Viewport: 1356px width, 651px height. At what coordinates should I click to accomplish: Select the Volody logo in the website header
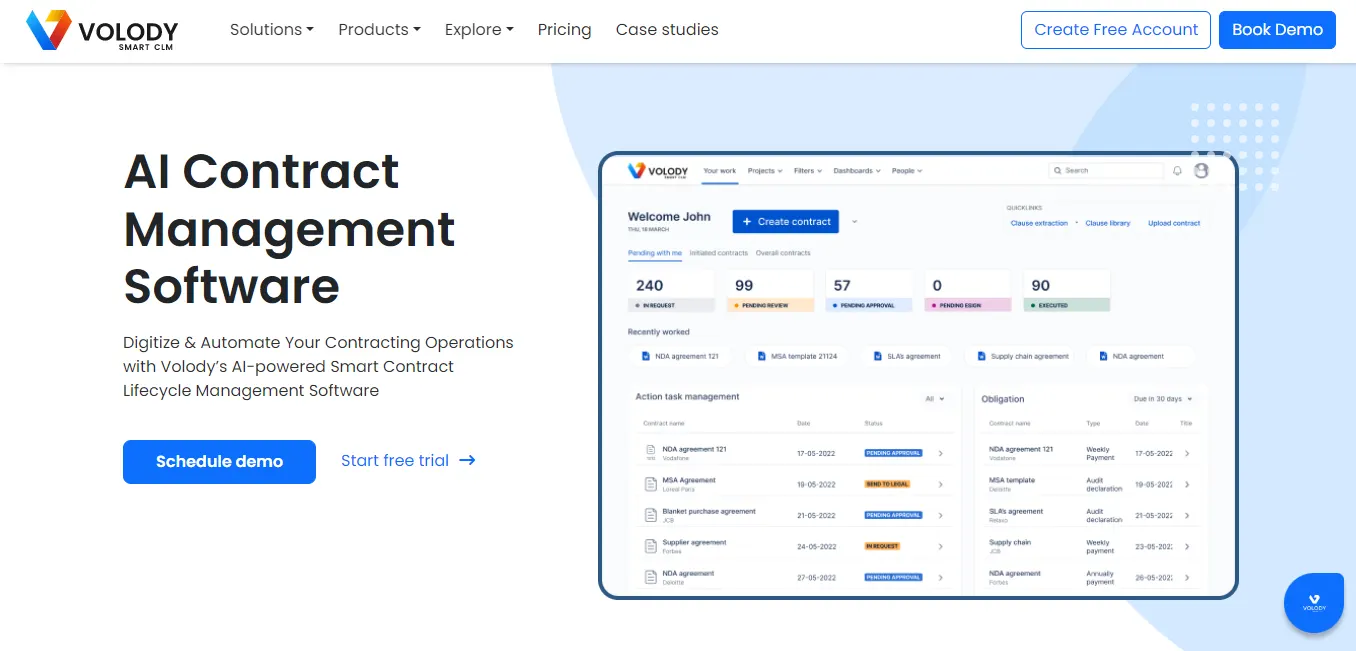click(x=100, y=31)
